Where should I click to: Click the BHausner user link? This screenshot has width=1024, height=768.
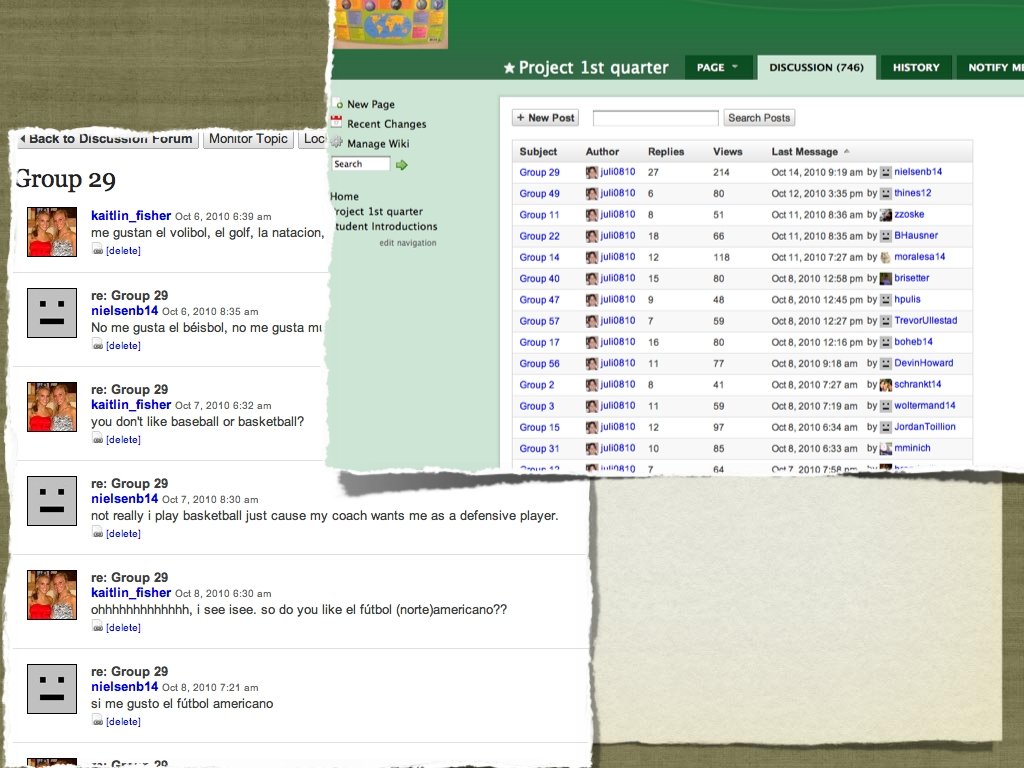916,236
